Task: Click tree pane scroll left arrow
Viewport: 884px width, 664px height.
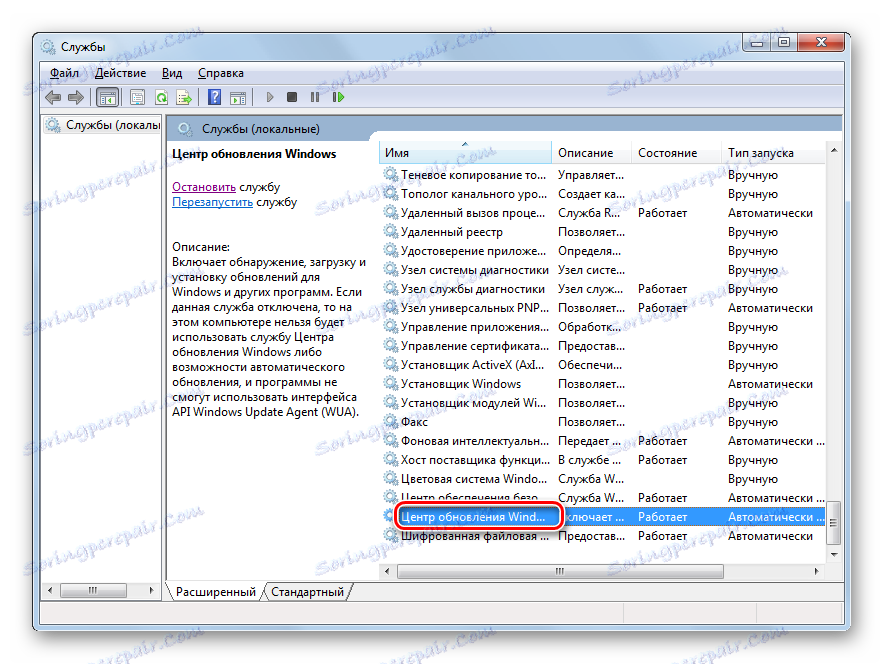Action: pyautogui.click(x=50, y=590)
